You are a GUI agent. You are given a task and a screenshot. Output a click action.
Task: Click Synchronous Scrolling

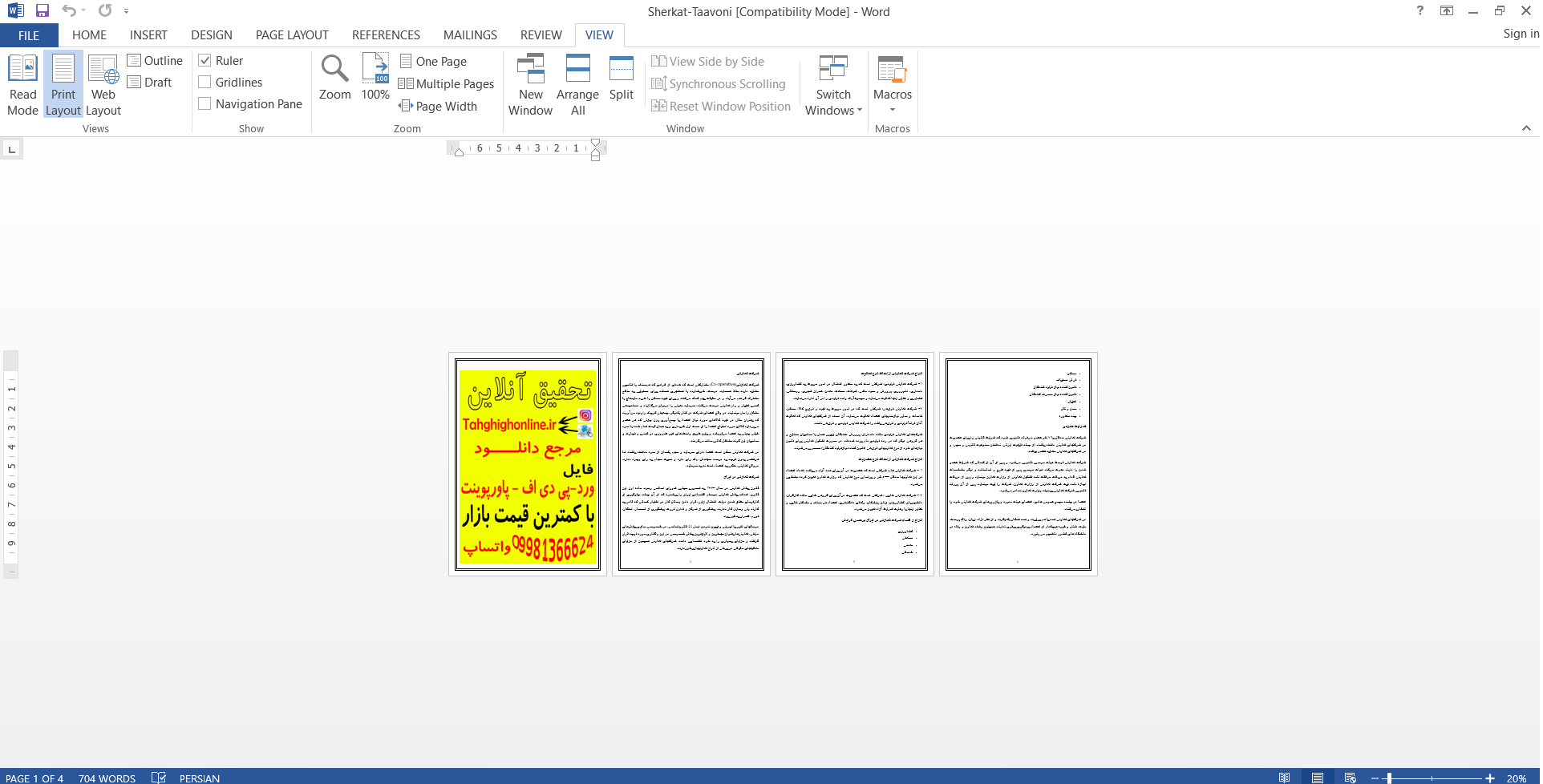point(719,84)
